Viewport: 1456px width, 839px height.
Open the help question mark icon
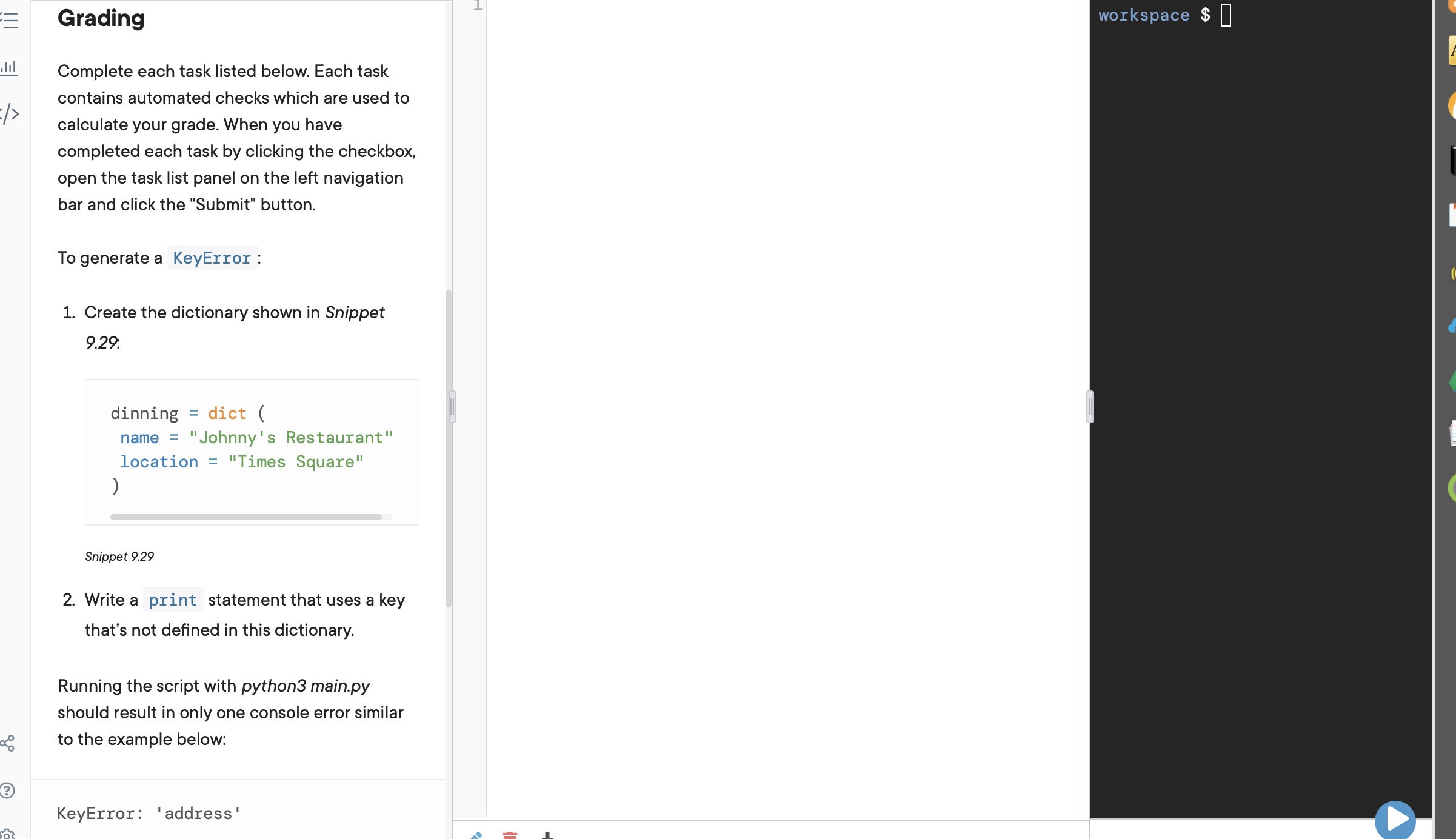pos(7,791)
